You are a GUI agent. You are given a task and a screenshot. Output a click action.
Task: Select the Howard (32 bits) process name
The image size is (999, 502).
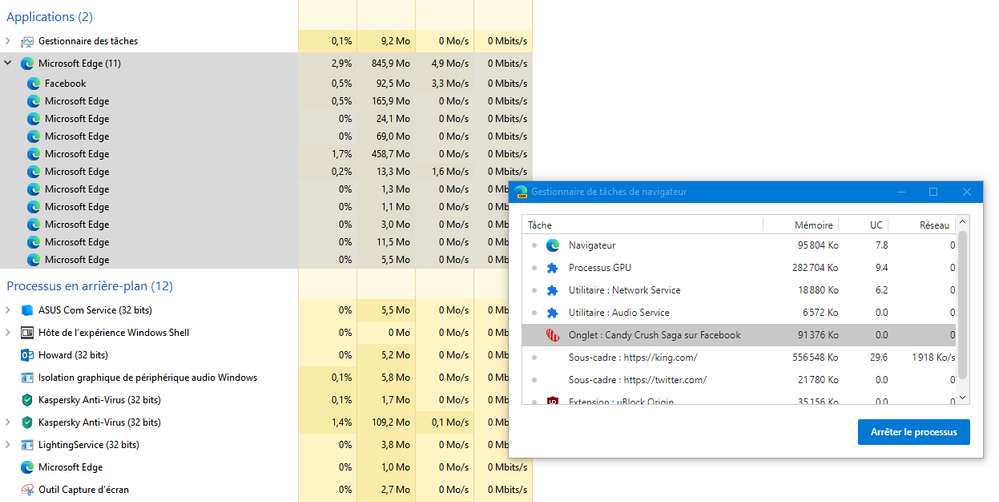(73, 355)
